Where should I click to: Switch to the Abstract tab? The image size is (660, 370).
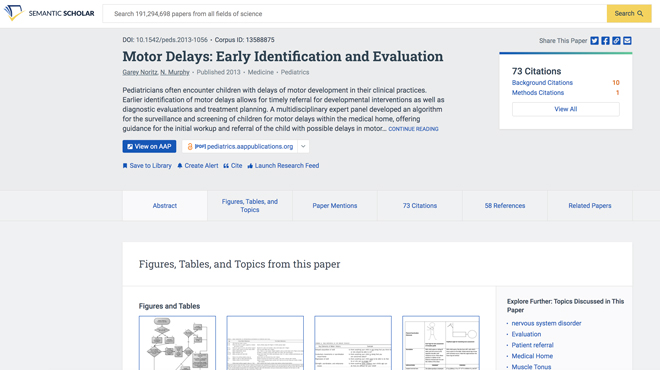click(x=165, y=205)
